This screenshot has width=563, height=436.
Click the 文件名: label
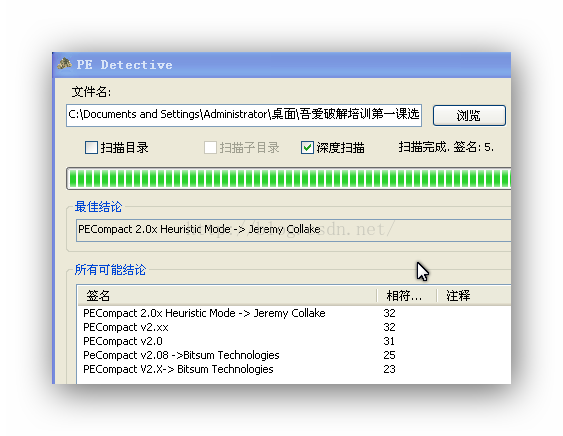pyautogui.click(x=92, y=92)
